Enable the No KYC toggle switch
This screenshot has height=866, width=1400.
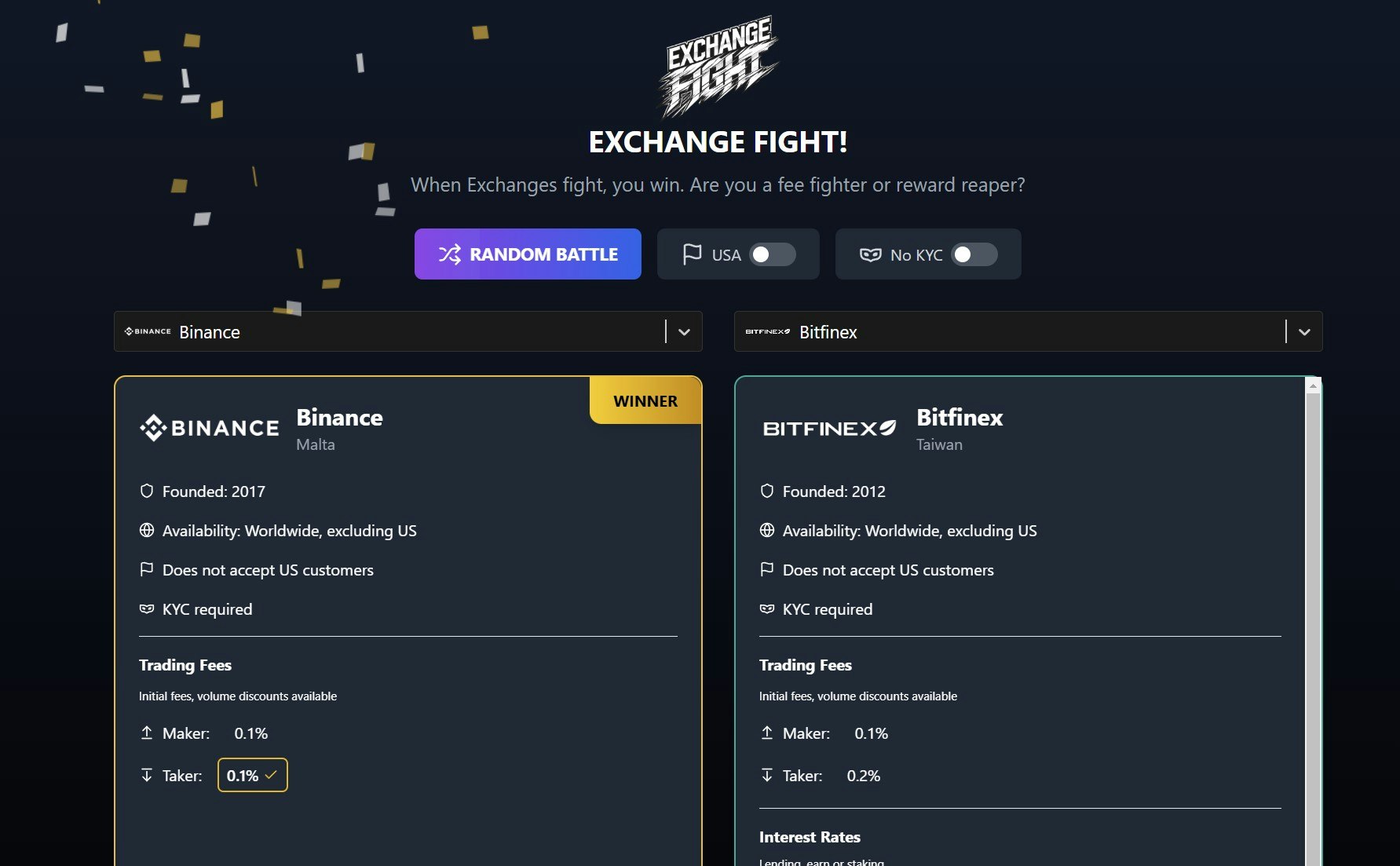coord(974,254)
